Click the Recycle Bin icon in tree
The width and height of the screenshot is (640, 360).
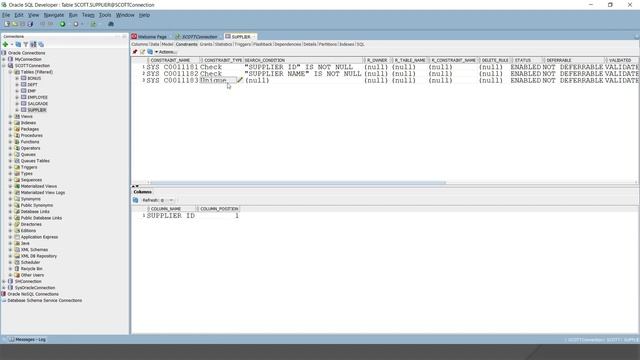click(17, 269)
